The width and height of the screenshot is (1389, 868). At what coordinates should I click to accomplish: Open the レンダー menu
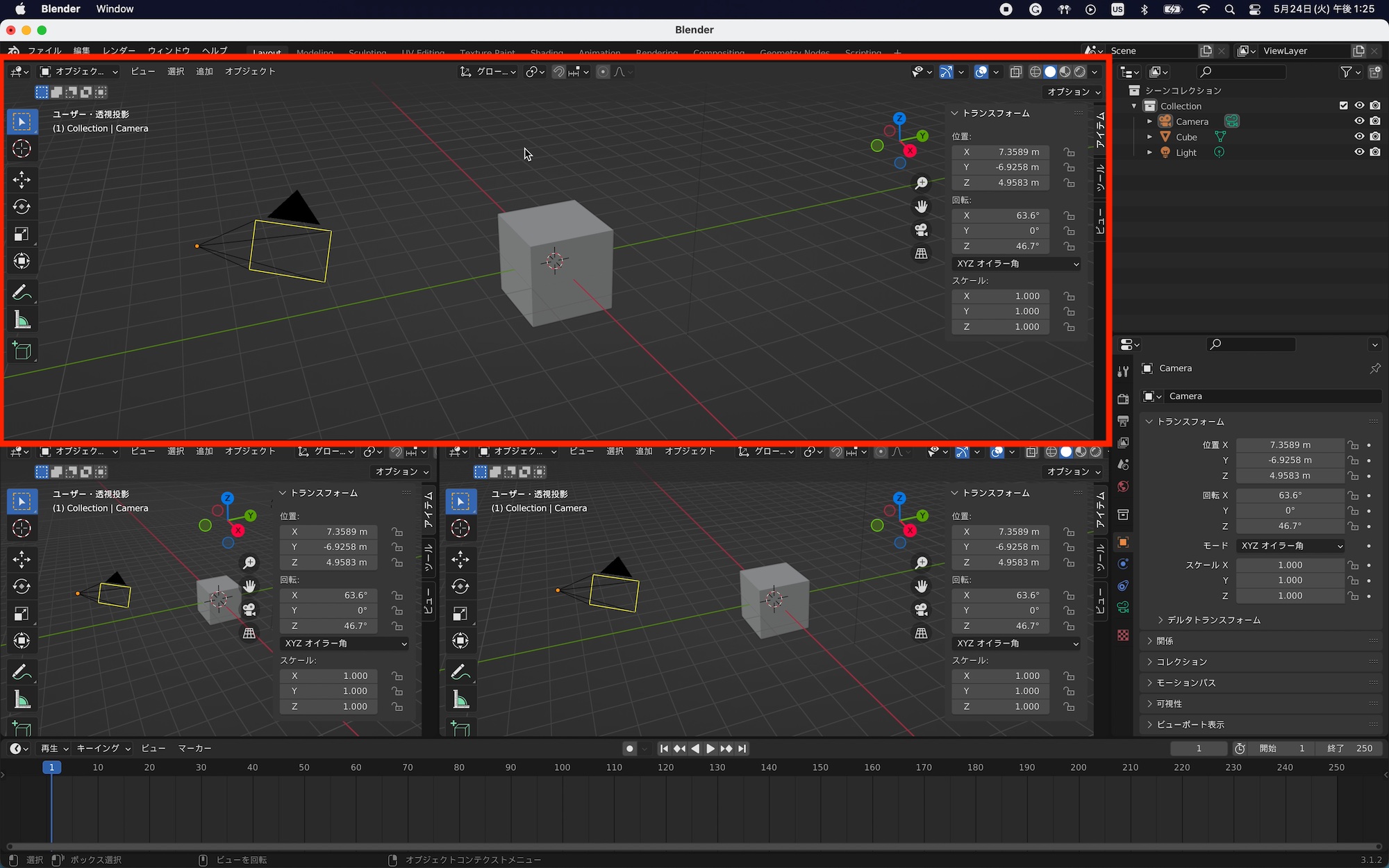coord(119,51)
